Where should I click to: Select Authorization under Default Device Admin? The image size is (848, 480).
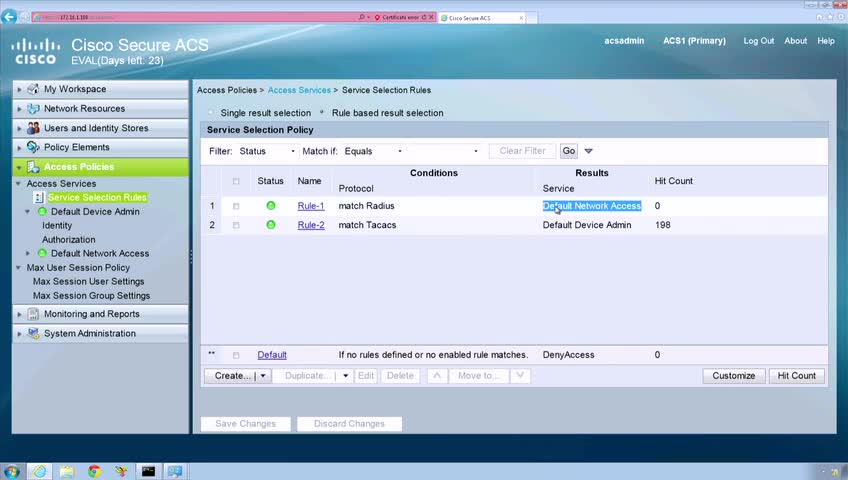click(x=69, y=239)
